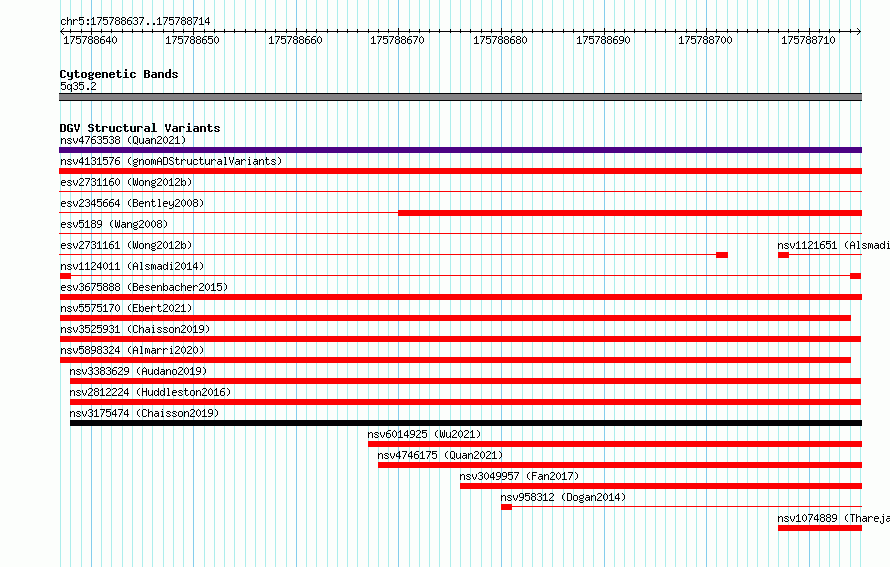890x567 pixels.
Task: Click the red nsv3049957 variant bar
Action: tap(661, 486)
